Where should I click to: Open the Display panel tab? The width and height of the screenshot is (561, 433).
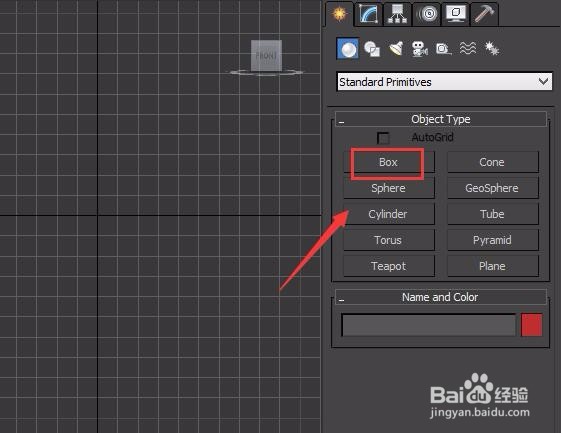click(455, 14)
